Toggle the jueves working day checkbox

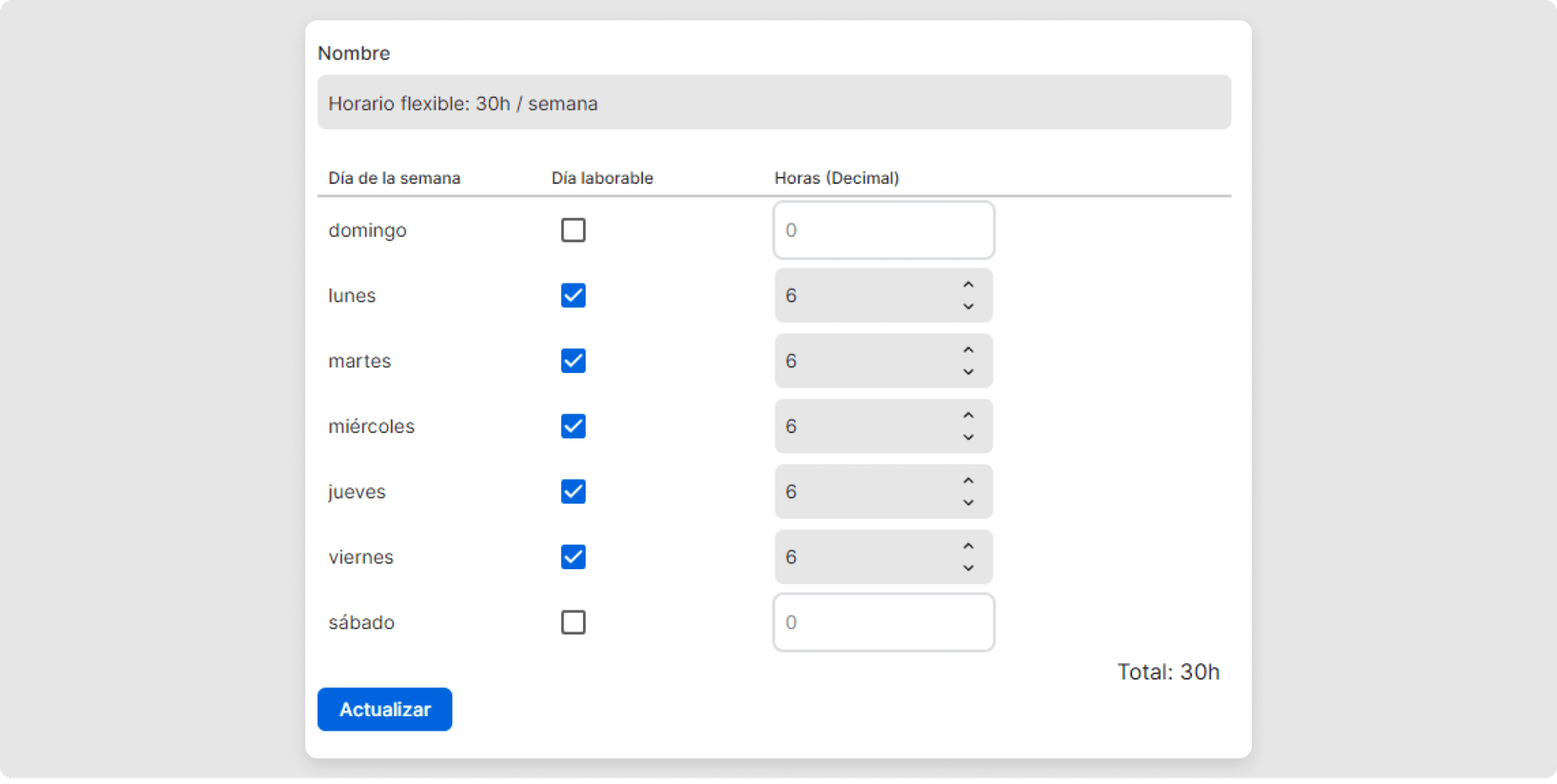(573, 492)
